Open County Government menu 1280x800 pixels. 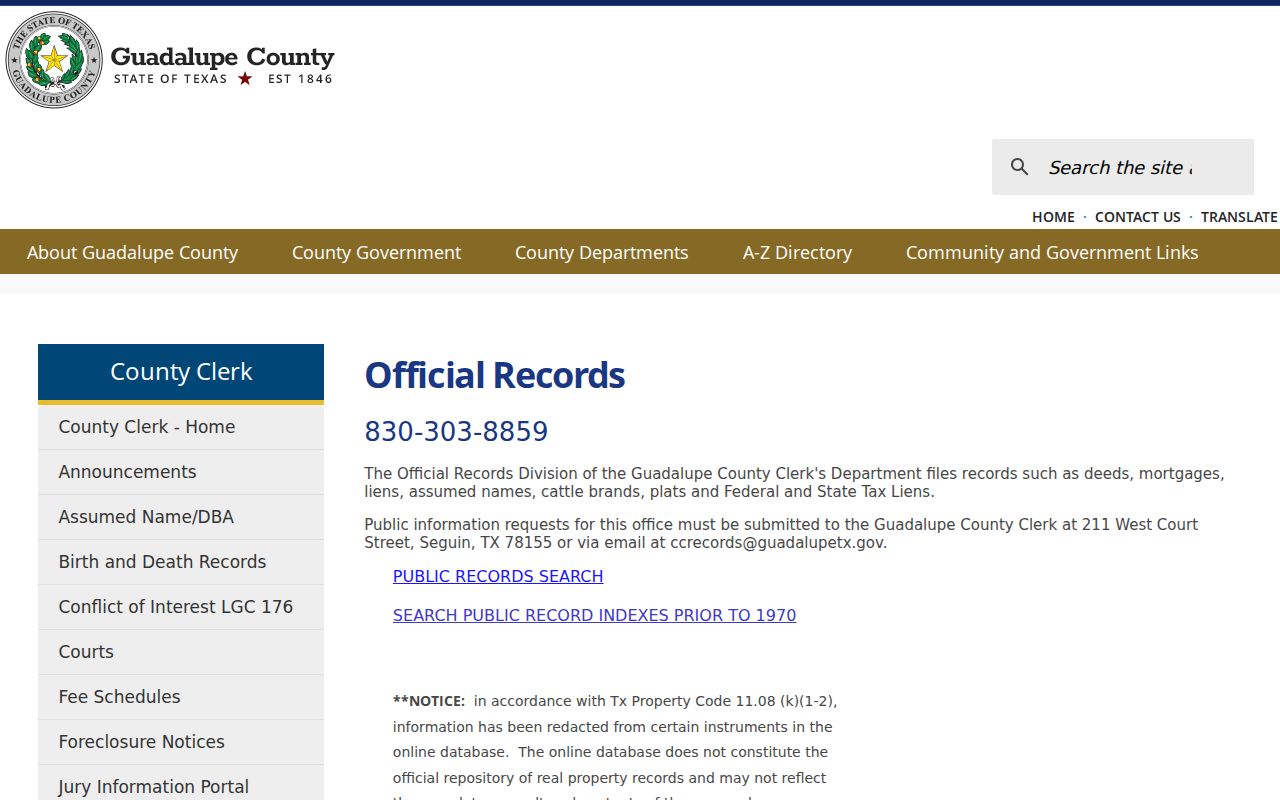[x=376, y=252]
